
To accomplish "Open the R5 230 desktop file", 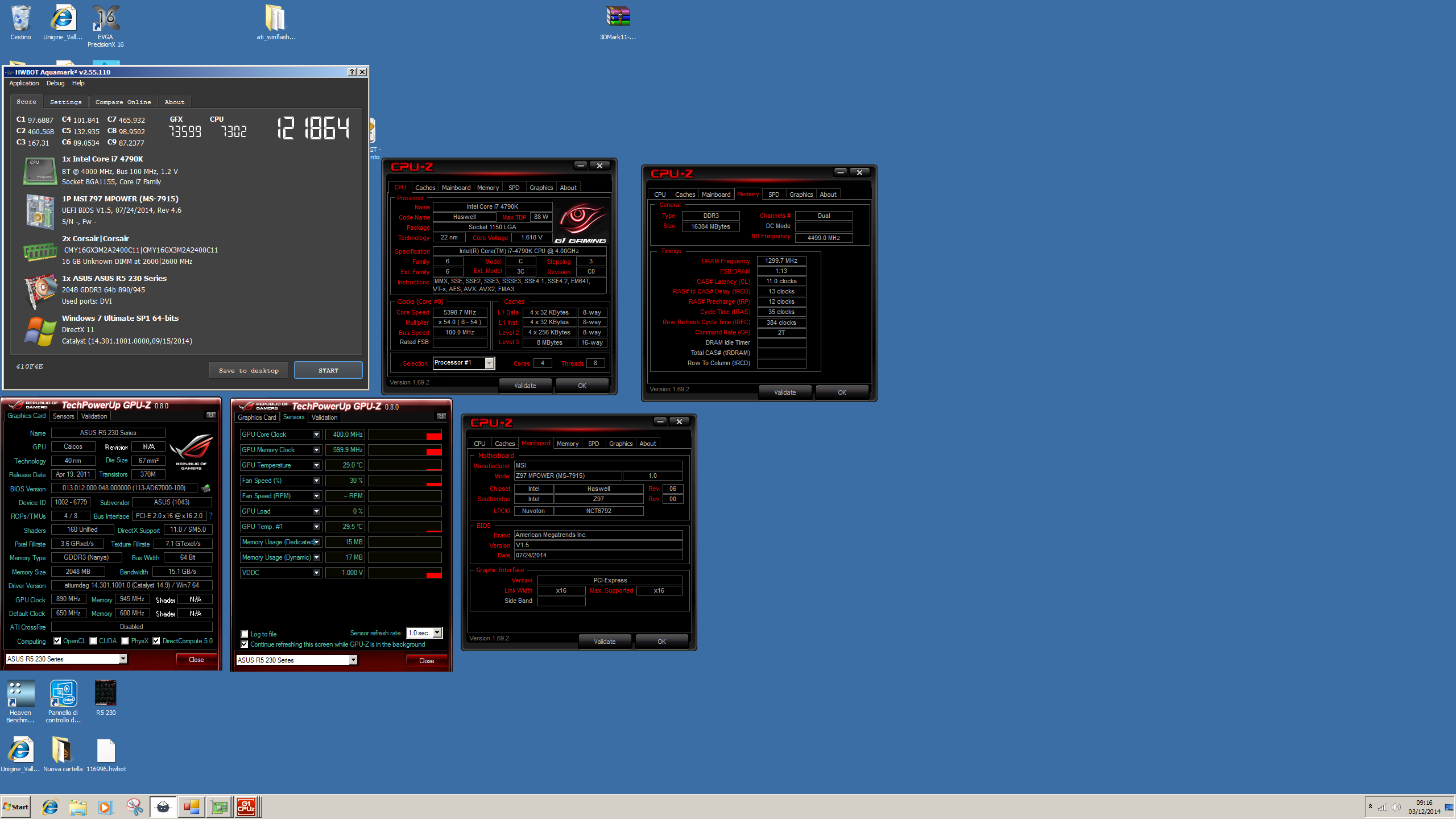I will point(106,698).
